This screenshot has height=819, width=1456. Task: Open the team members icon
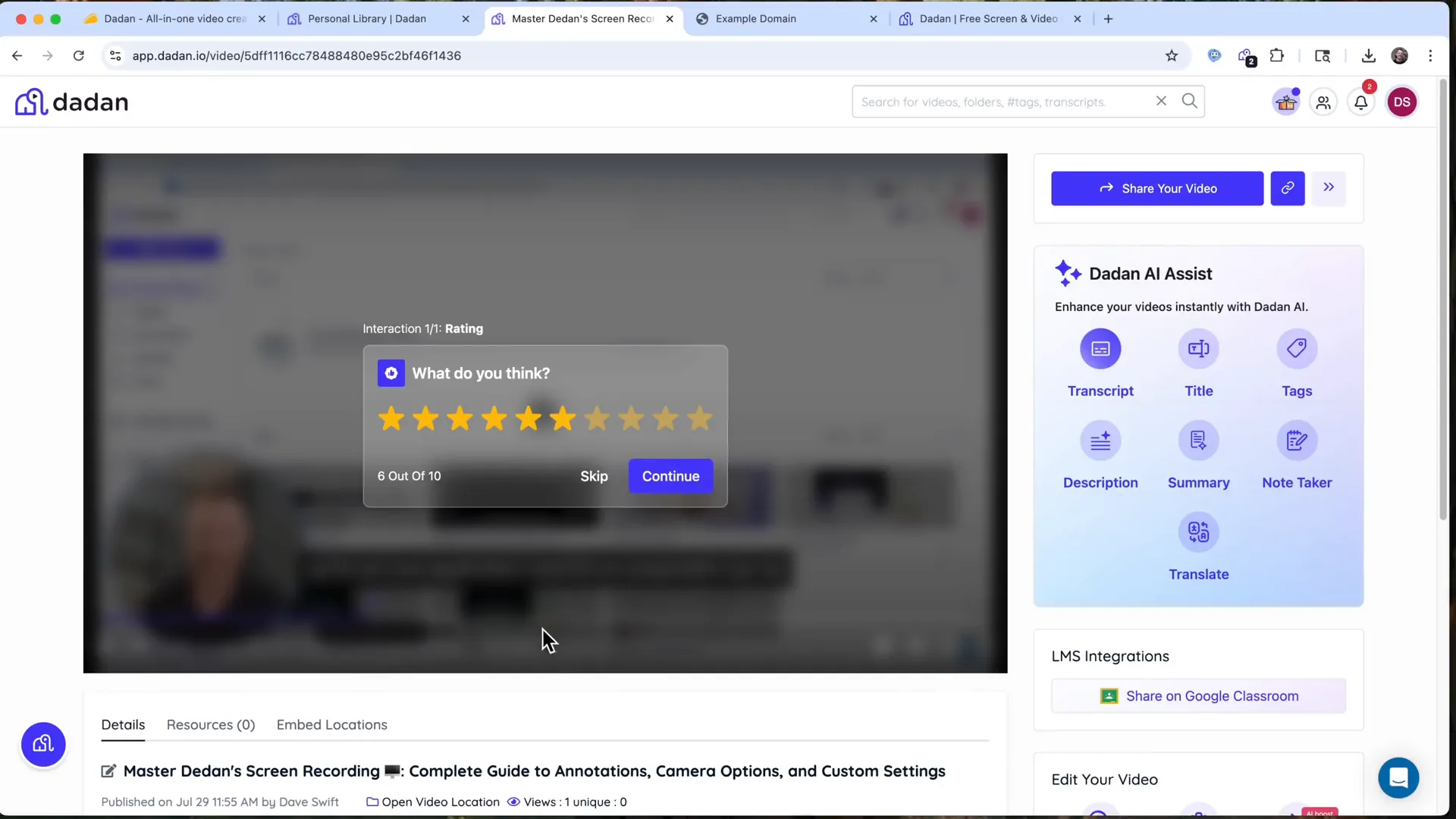coord(1323,102)
